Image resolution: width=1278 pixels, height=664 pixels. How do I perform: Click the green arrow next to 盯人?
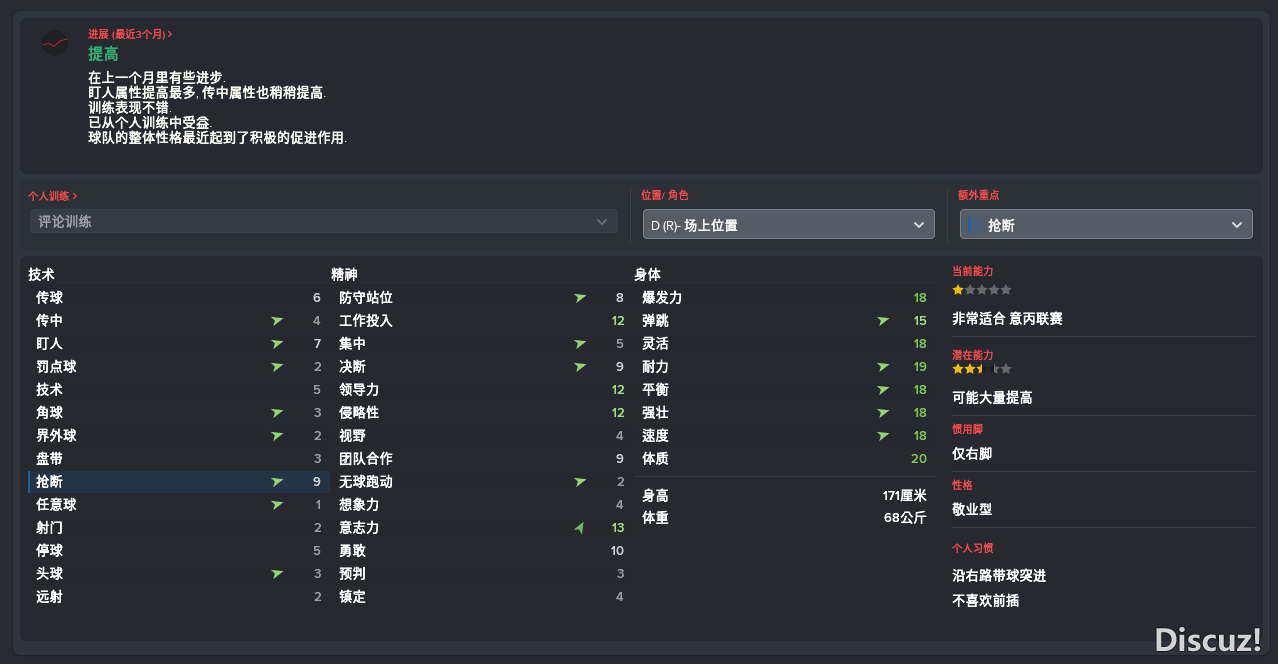pos(277,344)
